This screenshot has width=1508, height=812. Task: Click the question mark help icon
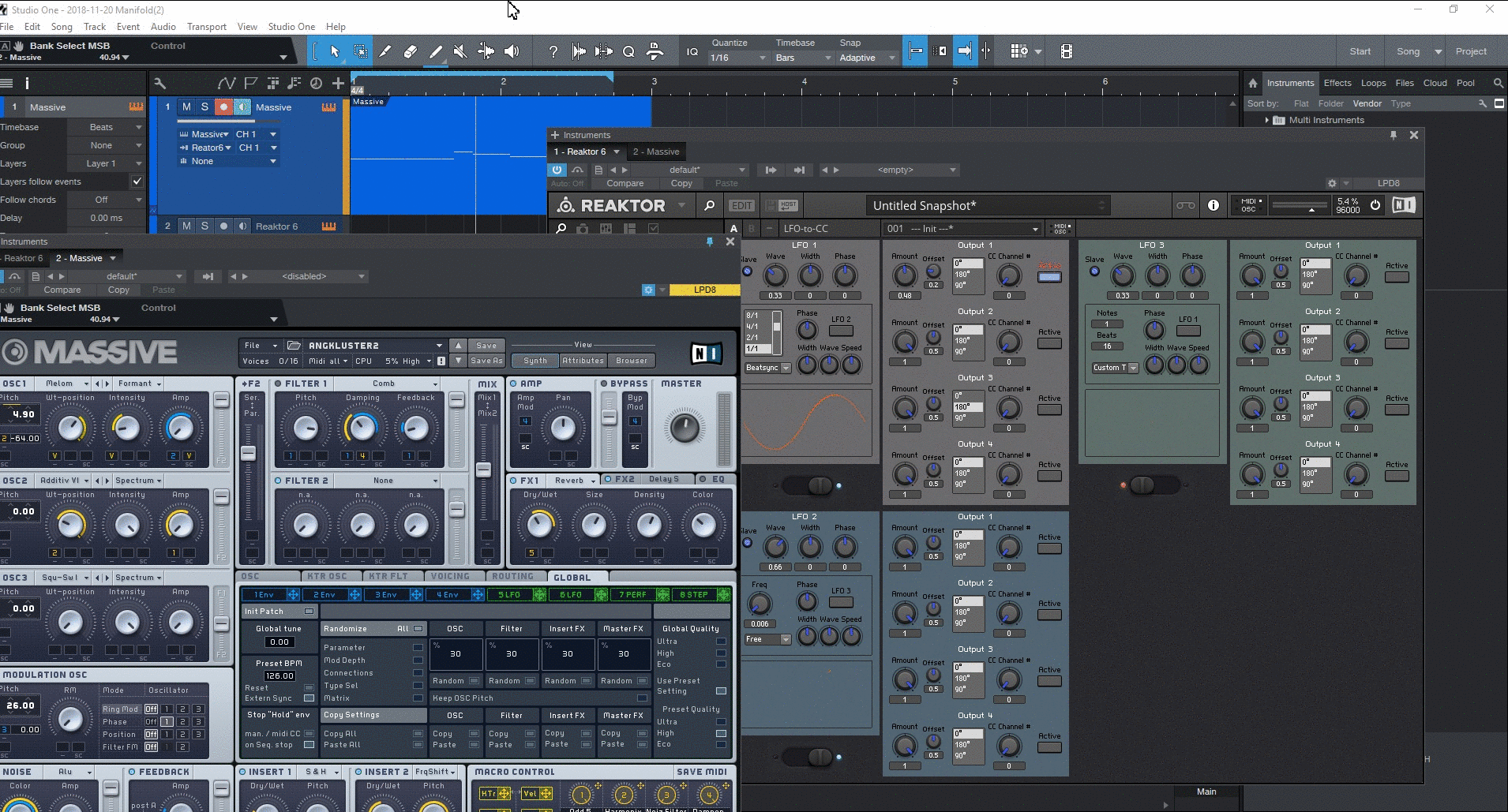point(553,51)
